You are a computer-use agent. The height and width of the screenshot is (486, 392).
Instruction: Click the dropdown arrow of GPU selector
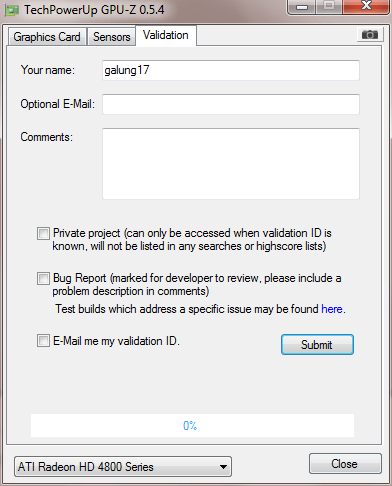coord(224,467)
